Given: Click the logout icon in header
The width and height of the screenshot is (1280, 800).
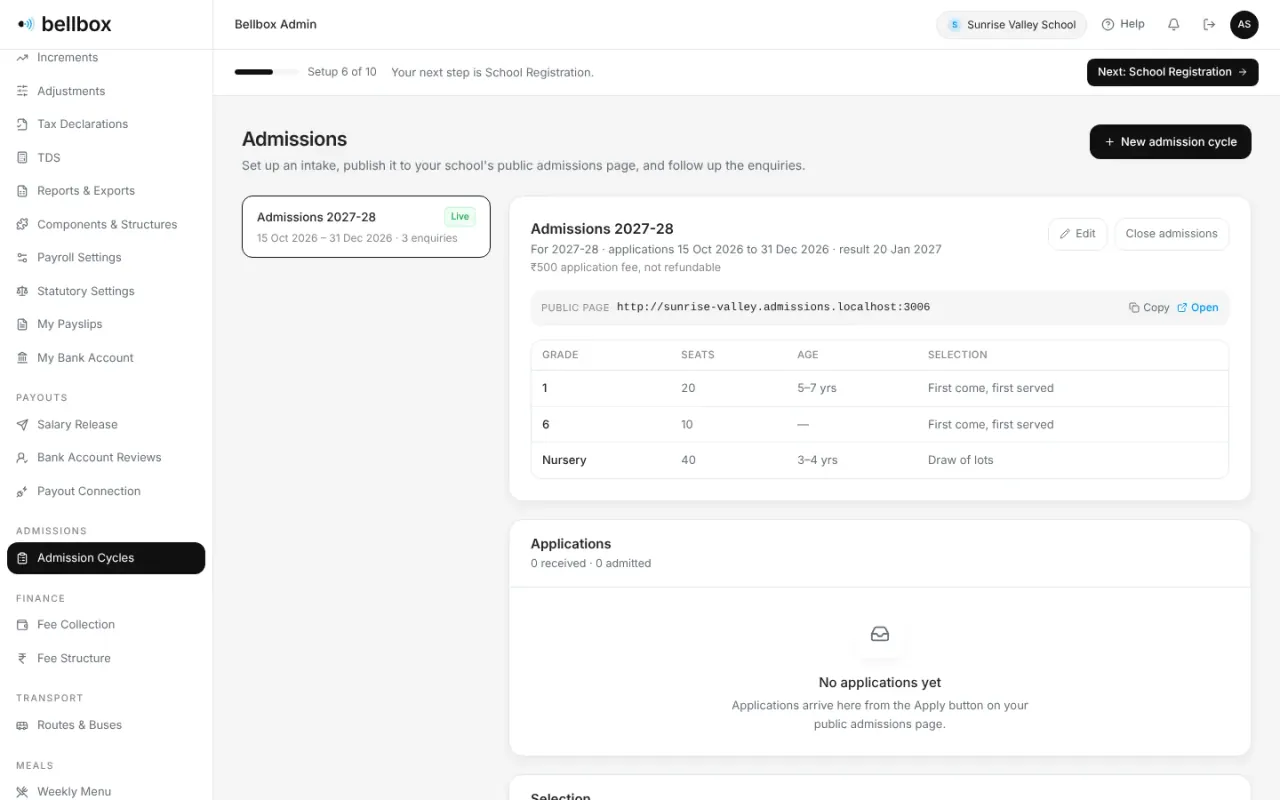Looking at the screenshot, I should [x=1209, y=24].
